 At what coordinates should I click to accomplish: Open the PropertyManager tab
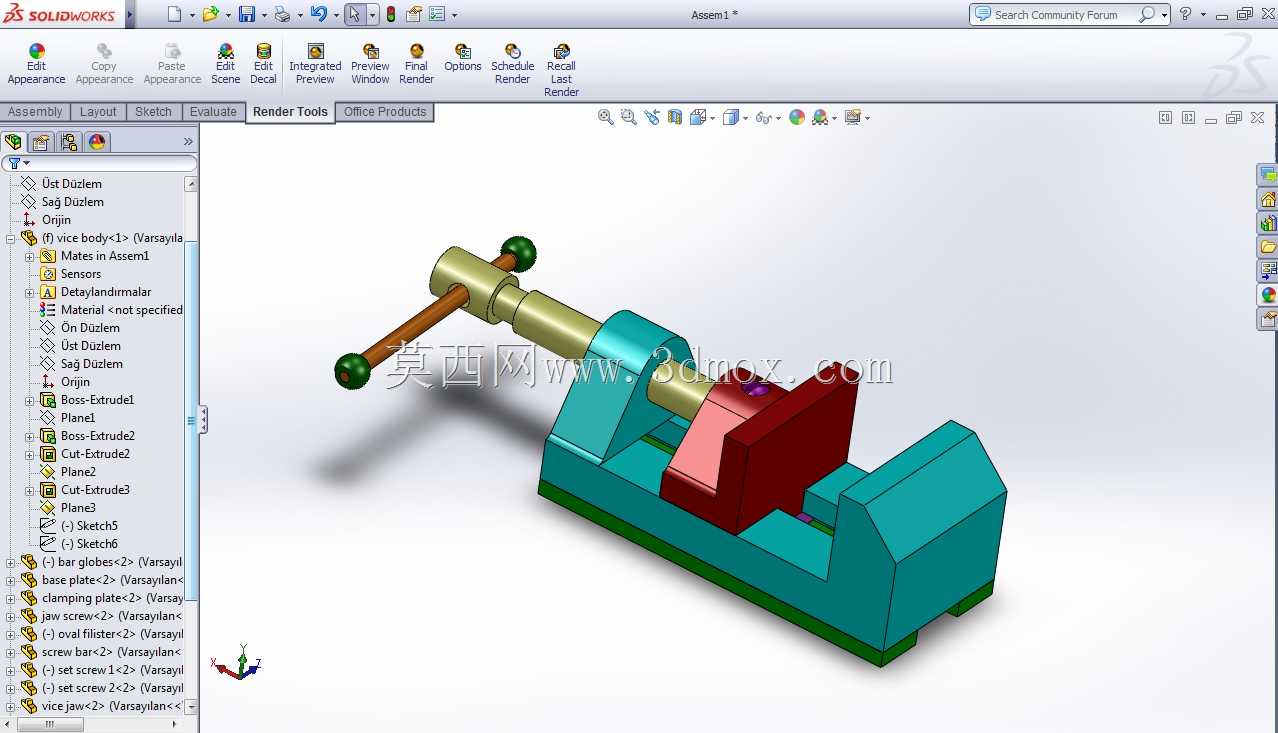[x=41, y=142]
